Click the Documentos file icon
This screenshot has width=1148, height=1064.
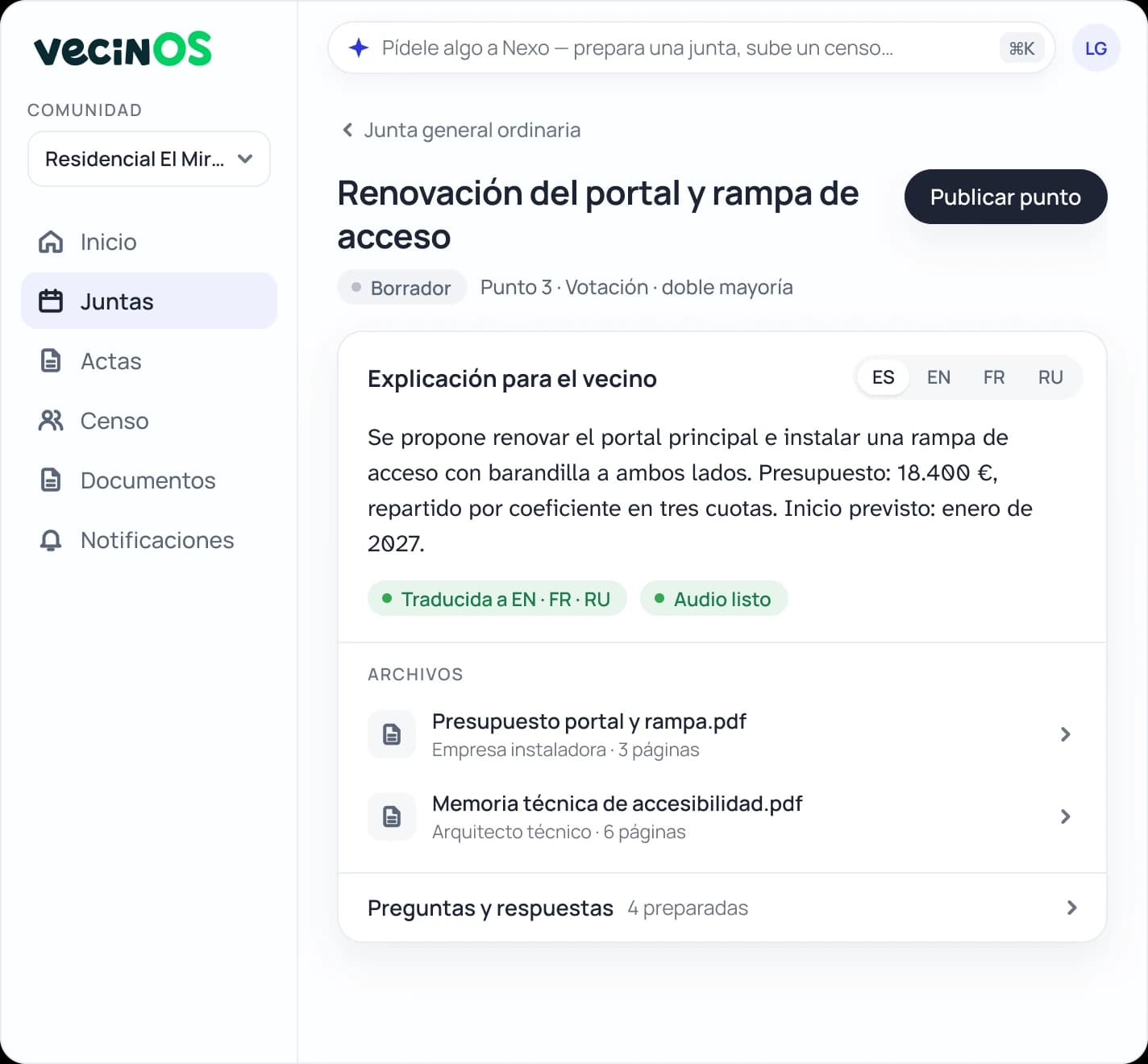tap(51, 480)
